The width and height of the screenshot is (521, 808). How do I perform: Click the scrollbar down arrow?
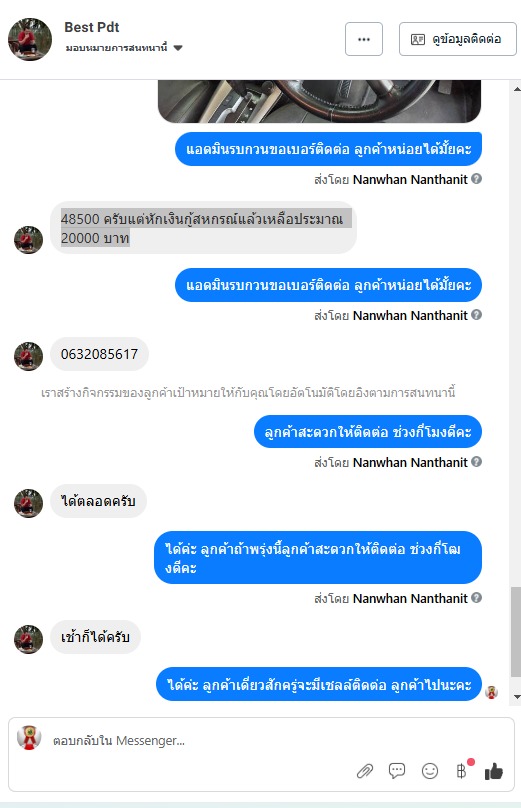pos(516,697)
